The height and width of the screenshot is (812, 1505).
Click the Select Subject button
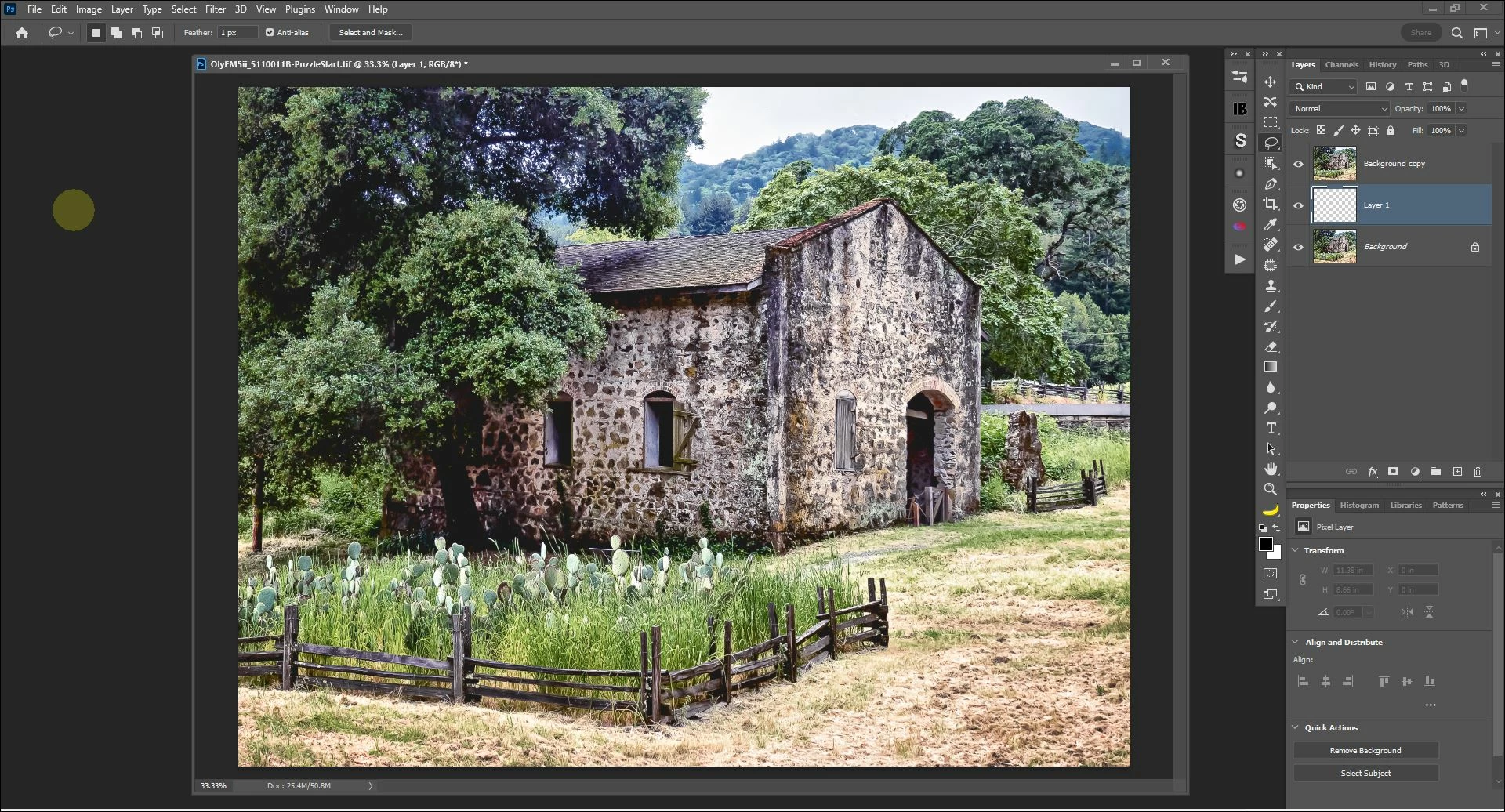1365,774
